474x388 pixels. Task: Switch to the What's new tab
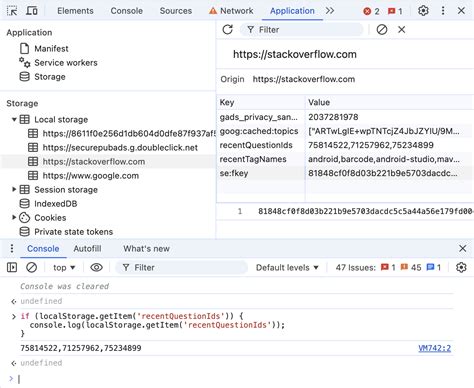pyautogui.click(x=146, y=248)
